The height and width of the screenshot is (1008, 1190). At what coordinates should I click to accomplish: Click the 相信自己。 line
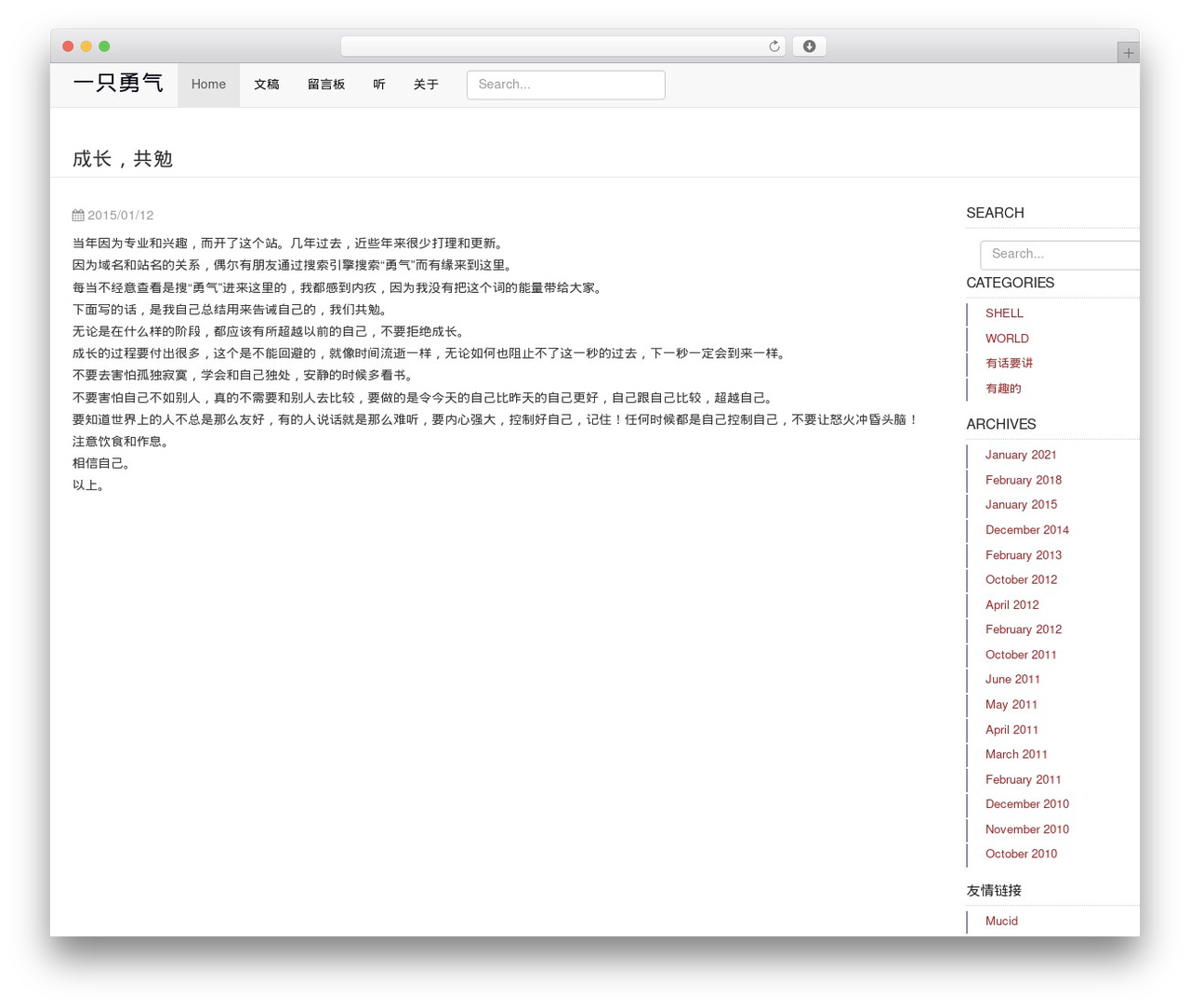tap(104, 463)
